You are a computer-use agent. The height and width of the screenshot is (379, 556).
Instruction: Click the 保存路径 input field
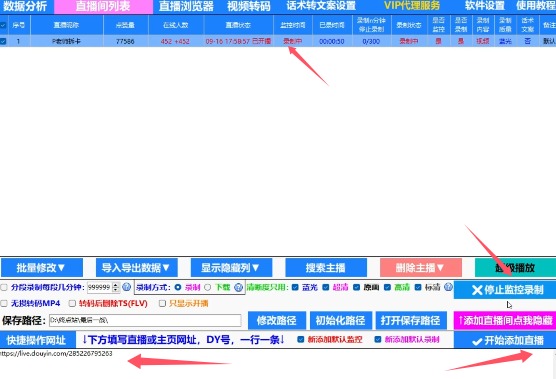coord(145,321)
